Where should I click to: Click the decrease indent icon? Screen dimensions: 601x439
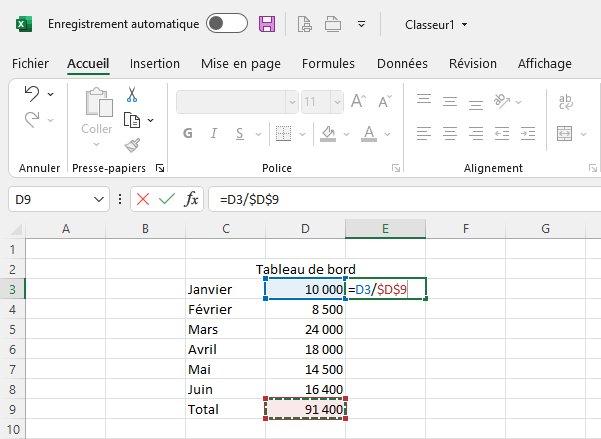coord(502,133)
